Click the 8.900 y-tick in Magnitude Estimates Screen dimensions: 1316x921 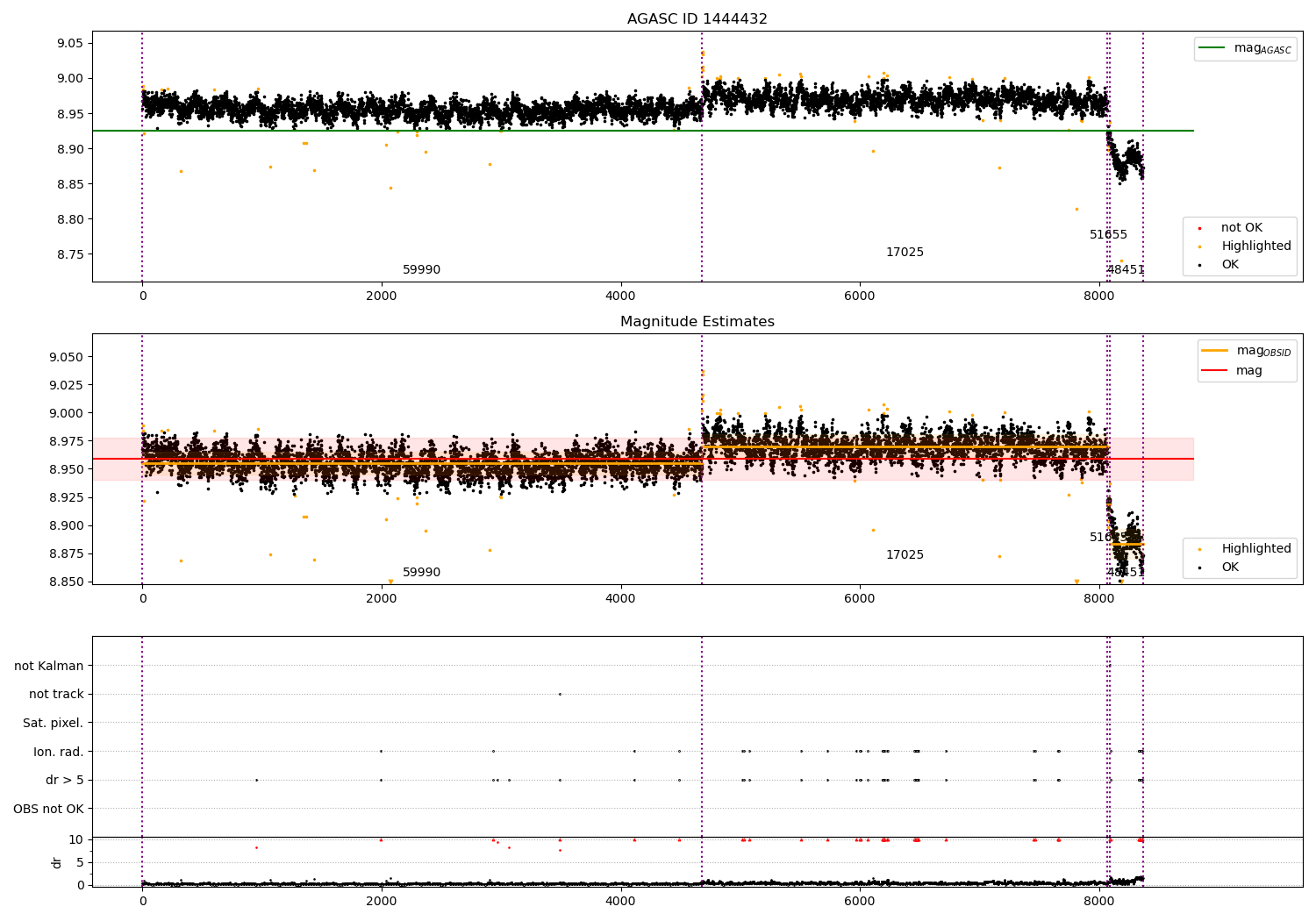click(66, 525)
